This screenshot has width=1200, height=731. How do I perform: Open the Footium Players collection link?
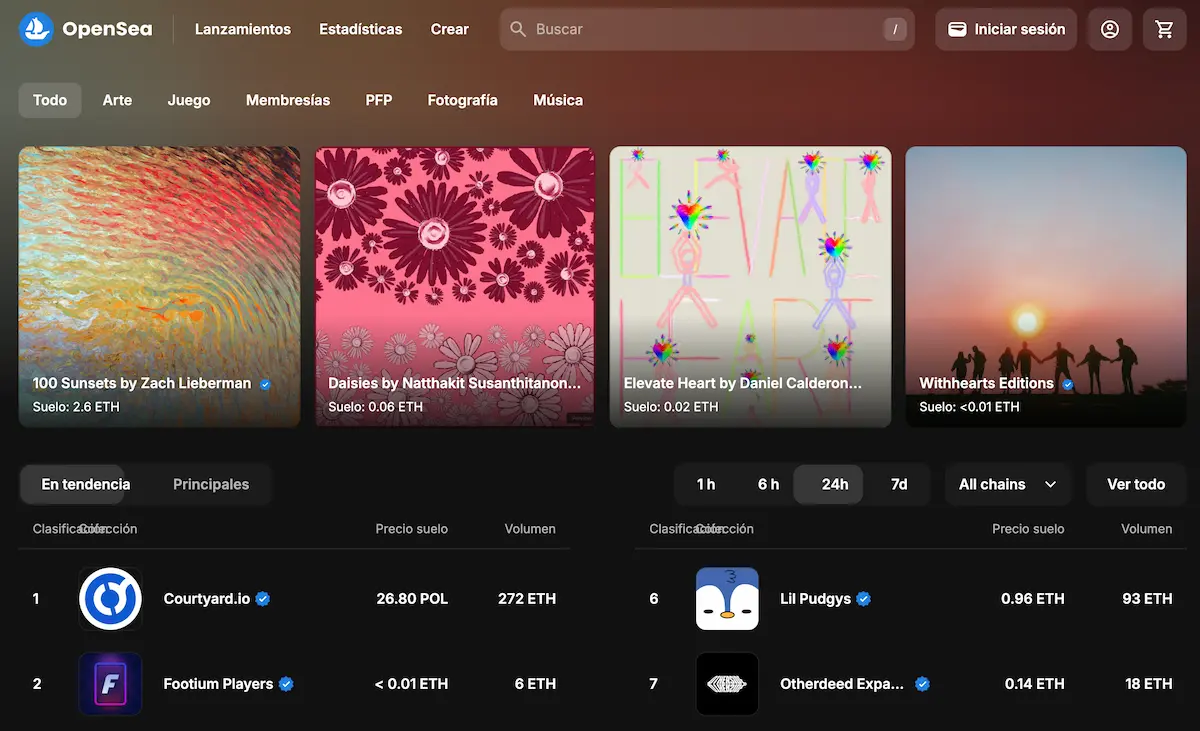click(218, 684)
